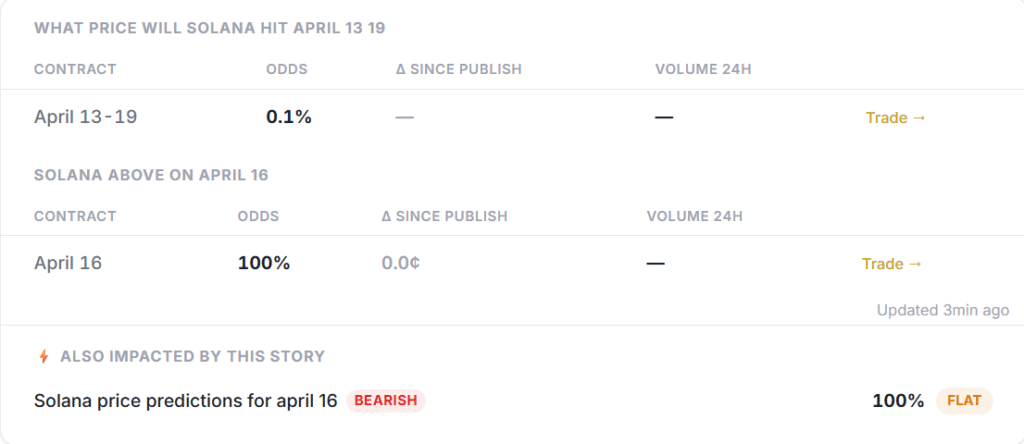Click Odds column header in first table
The width and height of the screenshot is (1024, 444).
[286, 69]
